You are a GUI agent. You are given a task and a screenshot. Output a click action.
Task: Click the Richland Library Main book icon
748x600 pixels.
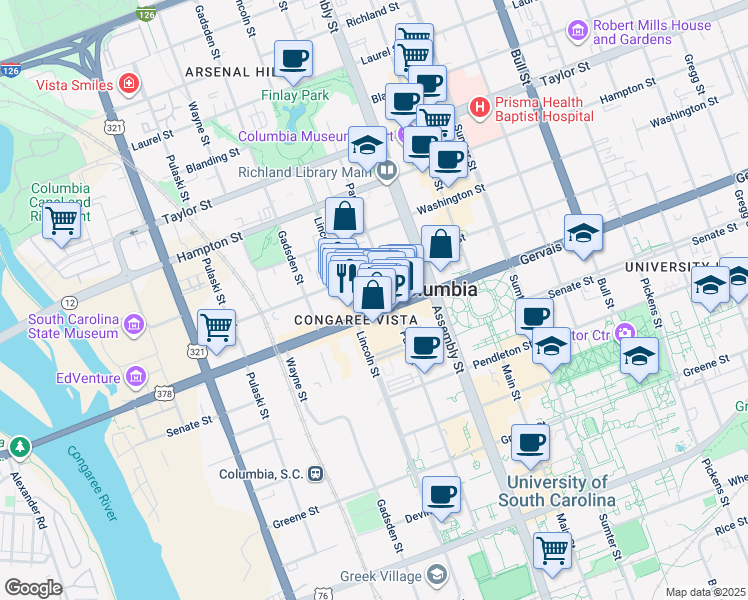click(387, 171)
